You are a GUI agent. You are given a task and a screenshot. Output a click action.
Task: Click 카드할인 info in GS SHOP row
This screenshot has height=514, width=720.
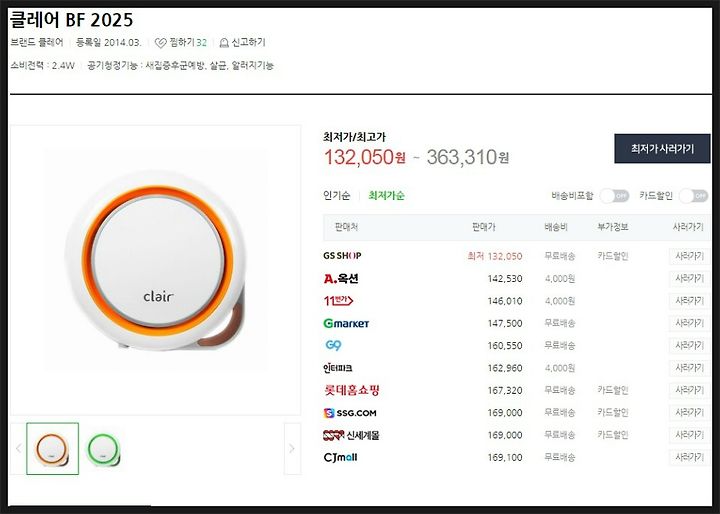(613, 256)
